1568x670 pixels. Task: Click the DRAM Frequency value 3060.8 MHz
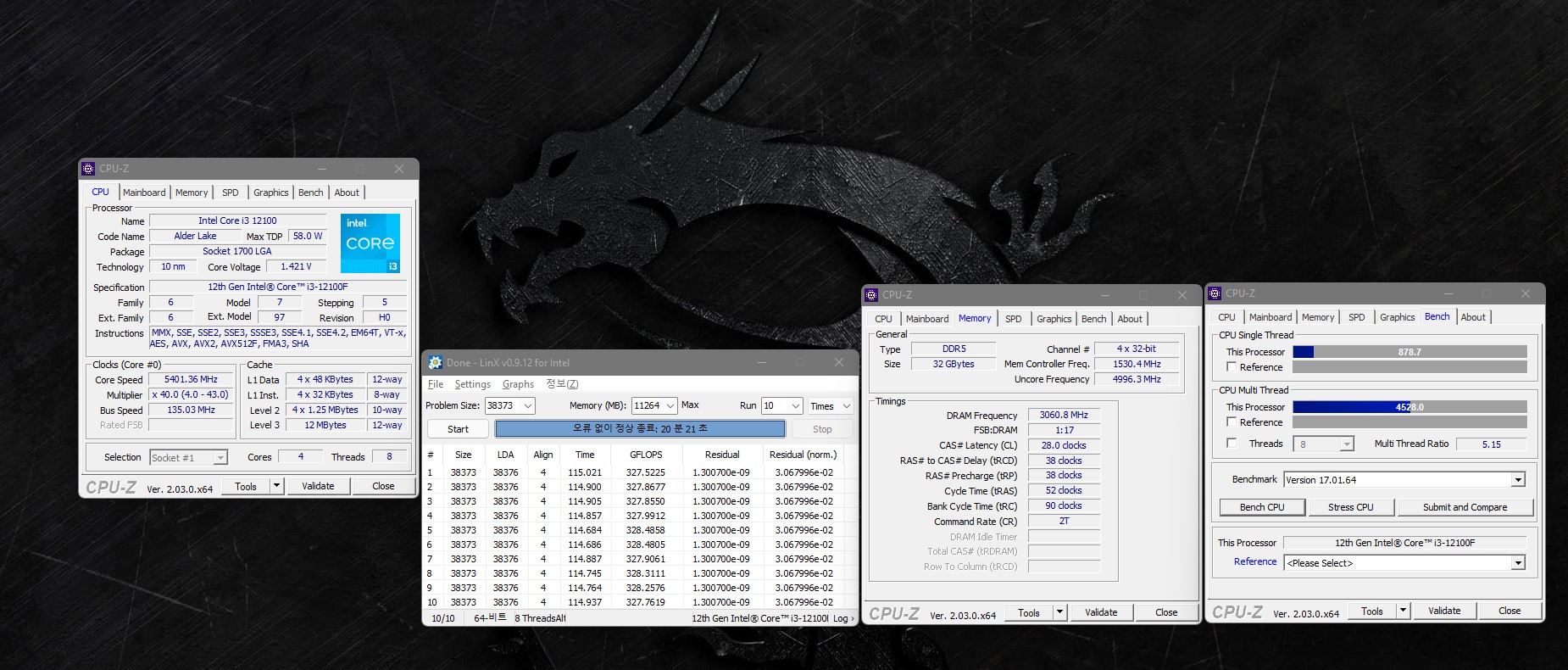coord(1064,416)
